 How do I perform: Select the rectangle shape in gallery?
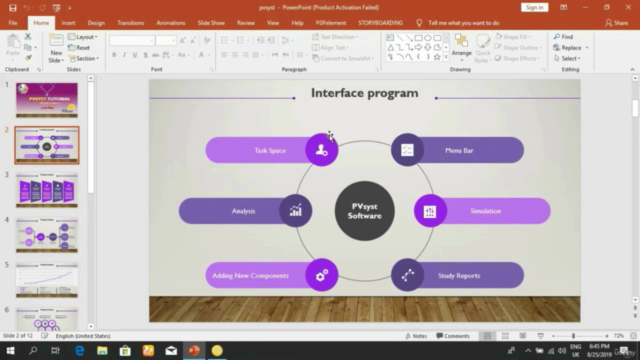[x=418, y=38]
